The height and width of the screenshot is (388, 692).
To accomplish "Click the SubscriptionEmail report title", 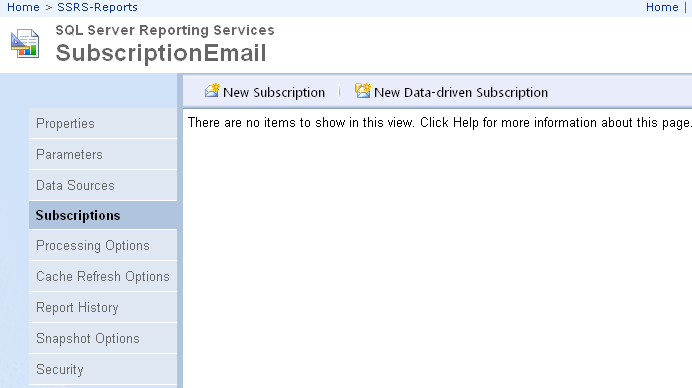I will tap(161, 53).
